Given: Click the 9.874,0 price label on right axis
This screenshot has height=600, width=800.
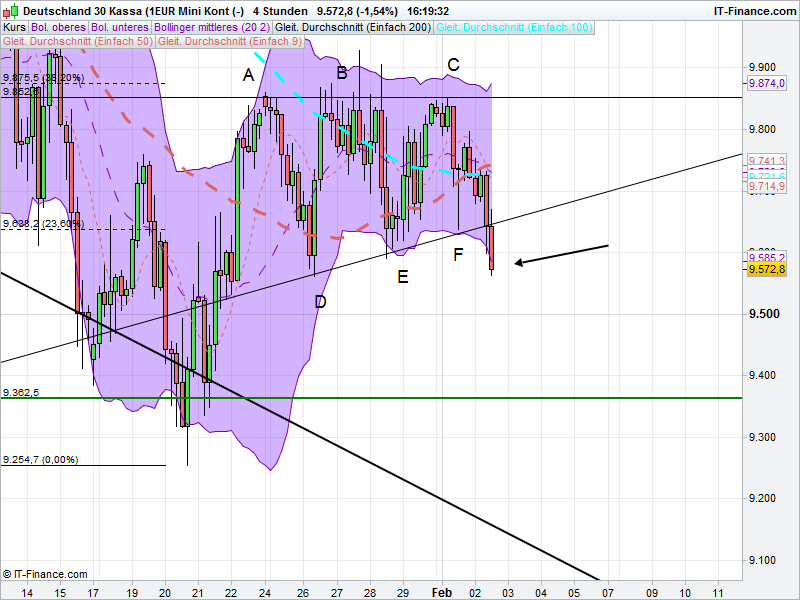Looking at the screenshot, I should 768,84.
